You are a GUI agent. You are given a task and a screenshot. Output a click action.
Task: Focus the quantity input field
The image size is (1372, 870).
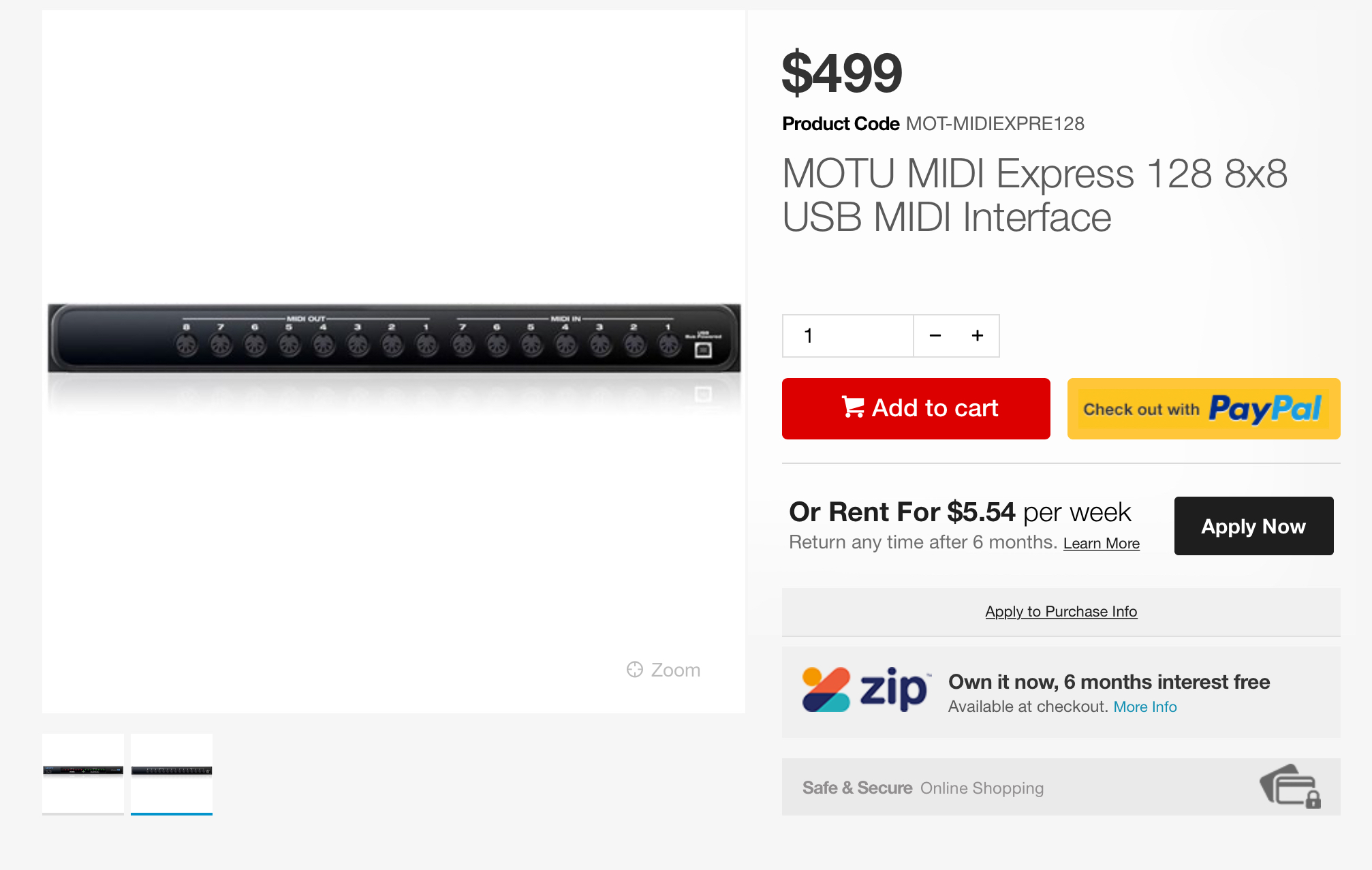coord(847,335)
